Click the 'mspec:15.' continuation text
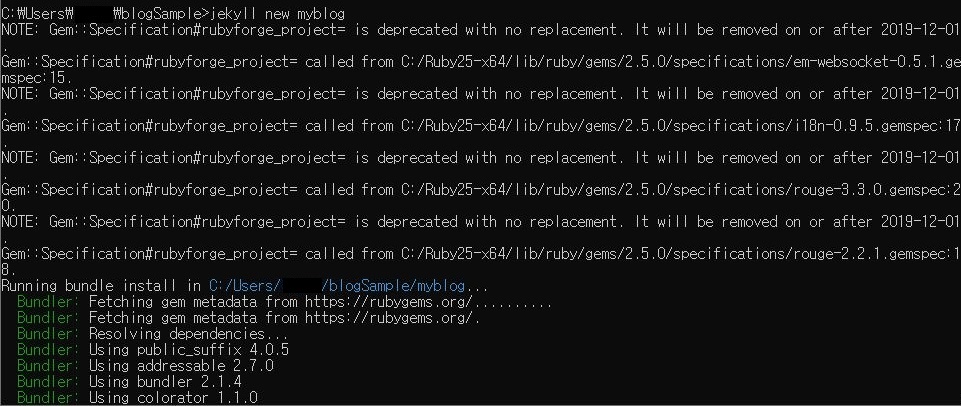This screenshot has height=406, width=961. click(x=37, y=78)
